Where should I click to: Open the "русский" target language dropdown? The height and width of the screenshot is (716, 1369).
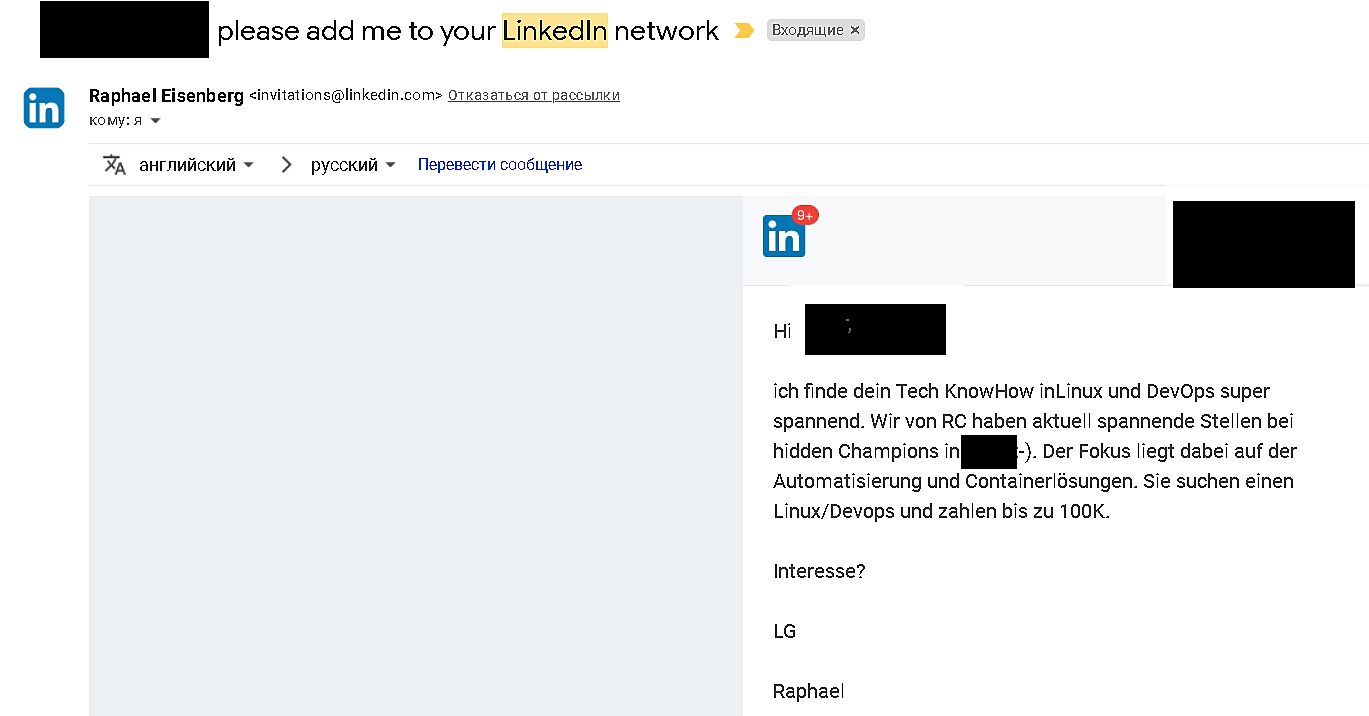coord(353,165)
